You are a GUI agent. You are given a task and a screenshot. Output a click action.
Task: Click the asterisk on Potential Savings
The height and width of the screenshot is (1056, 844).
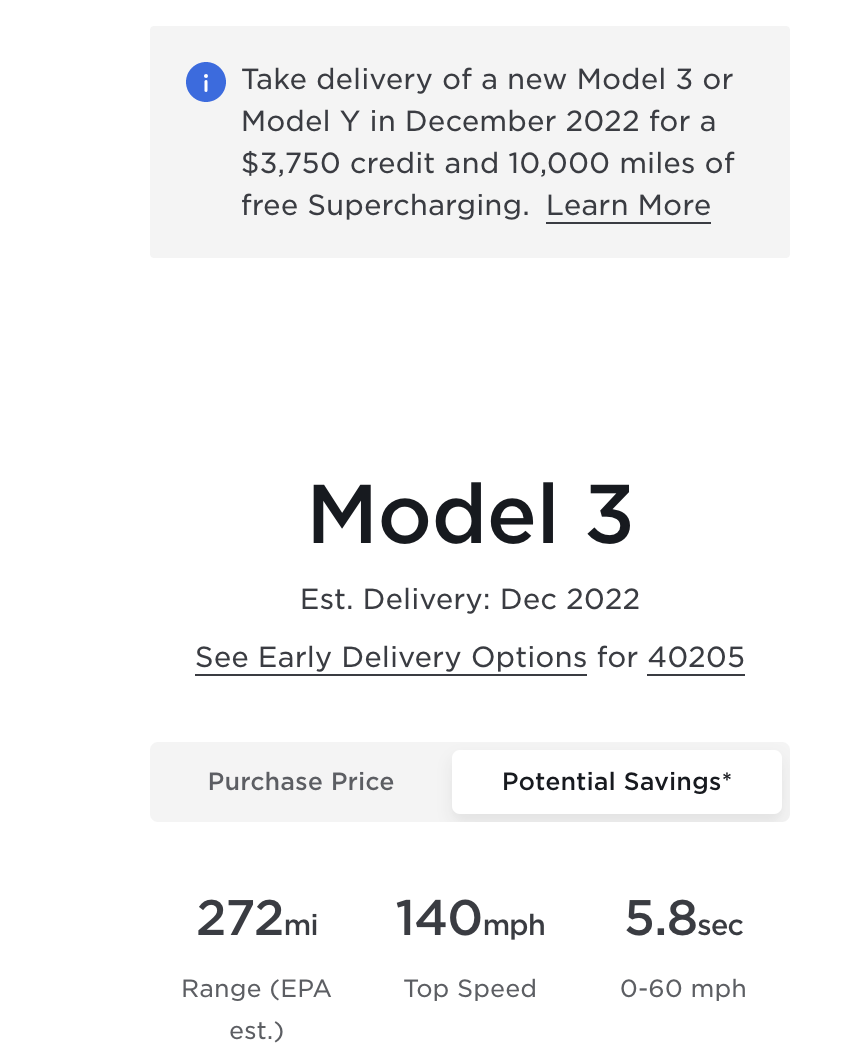(727, 777)
